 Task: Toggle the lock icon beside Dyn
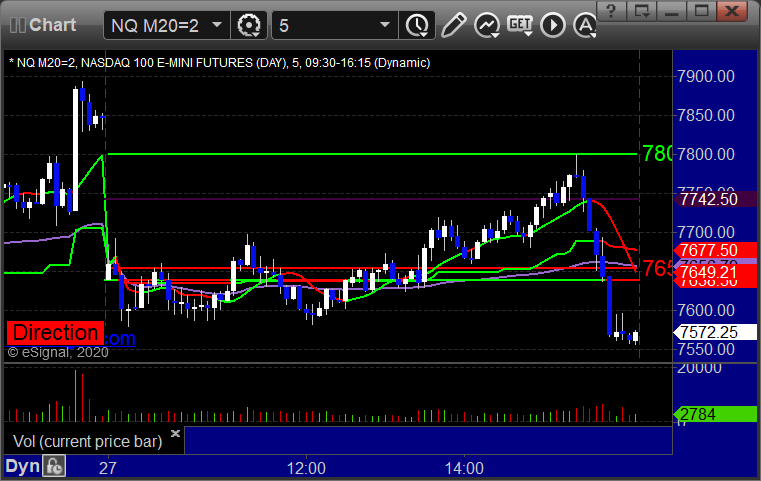coord(54,466)
